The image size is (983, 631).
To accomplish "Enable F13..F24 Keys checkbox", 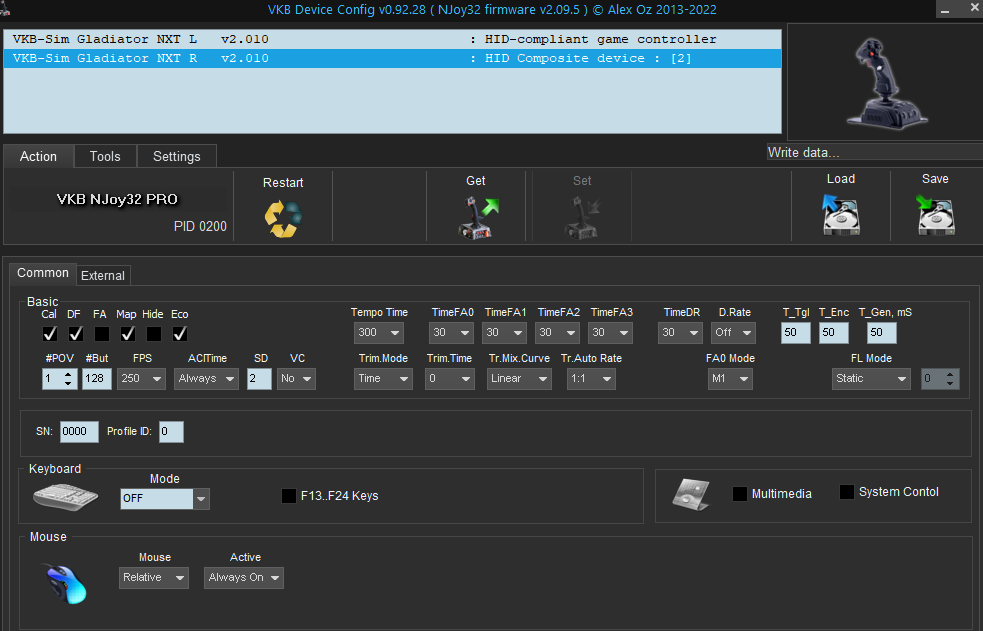I will coord(289,496).
